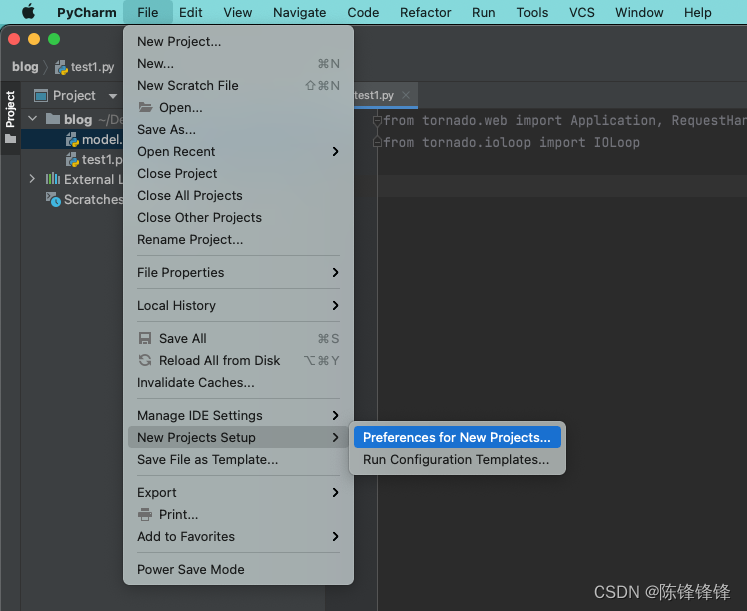Open the Project view dropdown arrow
The image size is (747, 611).
(113, 96)
